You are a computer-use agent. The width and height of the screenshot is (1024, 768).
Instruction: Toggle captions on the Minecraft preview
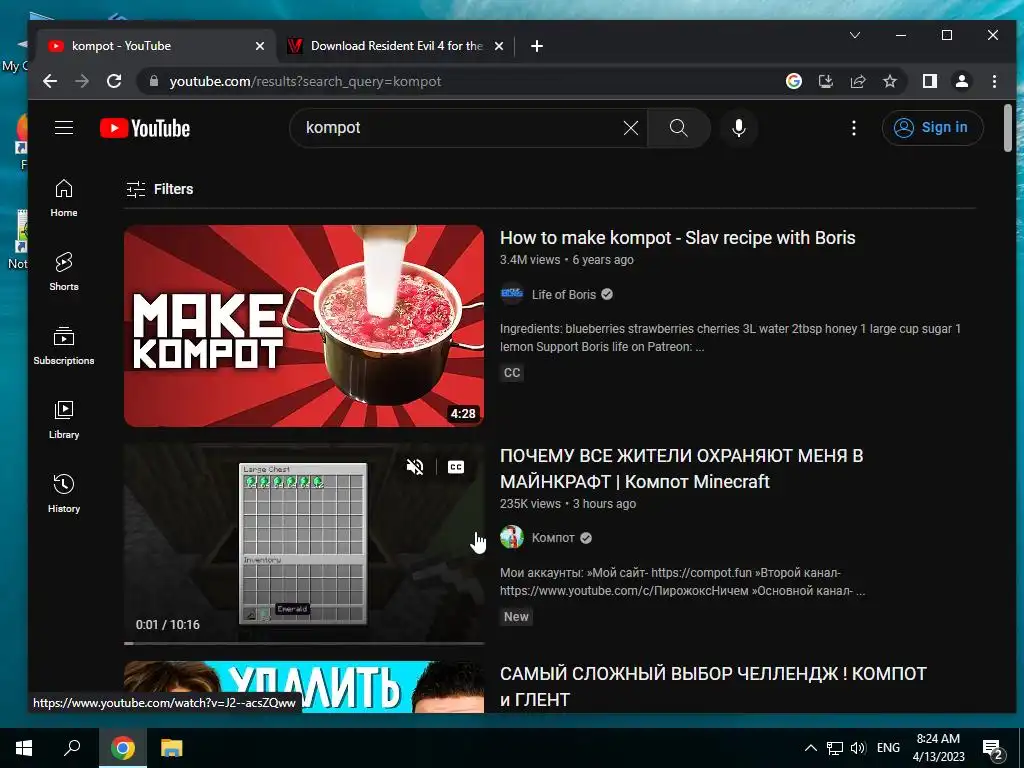coord(456,467)
